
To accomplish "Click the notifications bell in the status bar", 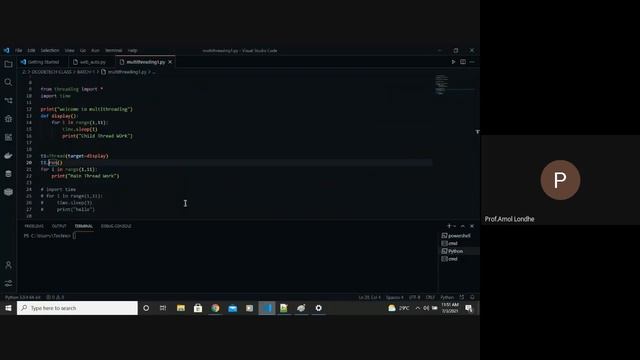I will tap(472, 297).
